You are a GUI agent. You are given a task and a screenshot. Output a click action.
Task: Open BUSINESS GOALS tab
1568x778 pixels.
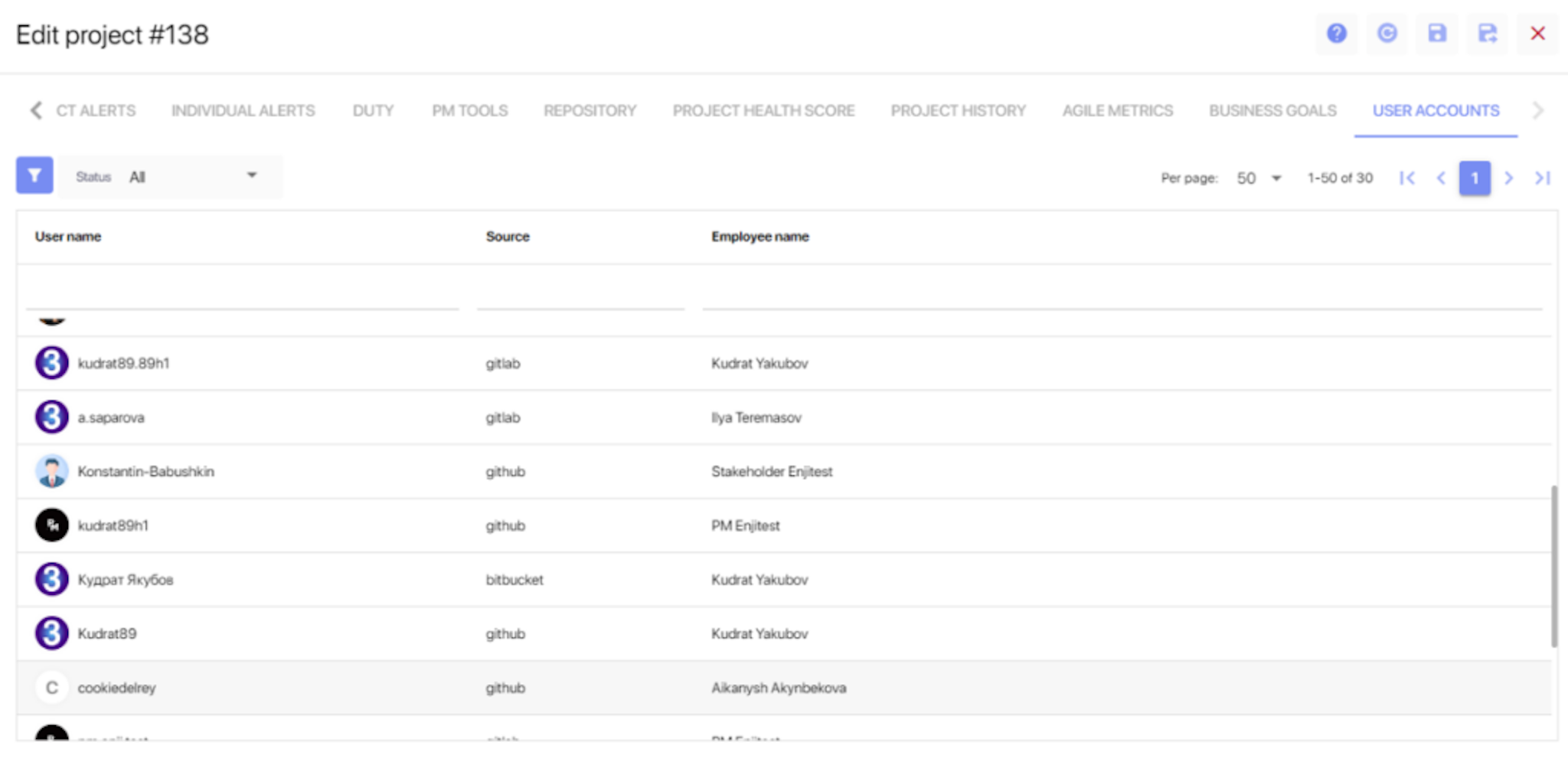click(1272, 111)
